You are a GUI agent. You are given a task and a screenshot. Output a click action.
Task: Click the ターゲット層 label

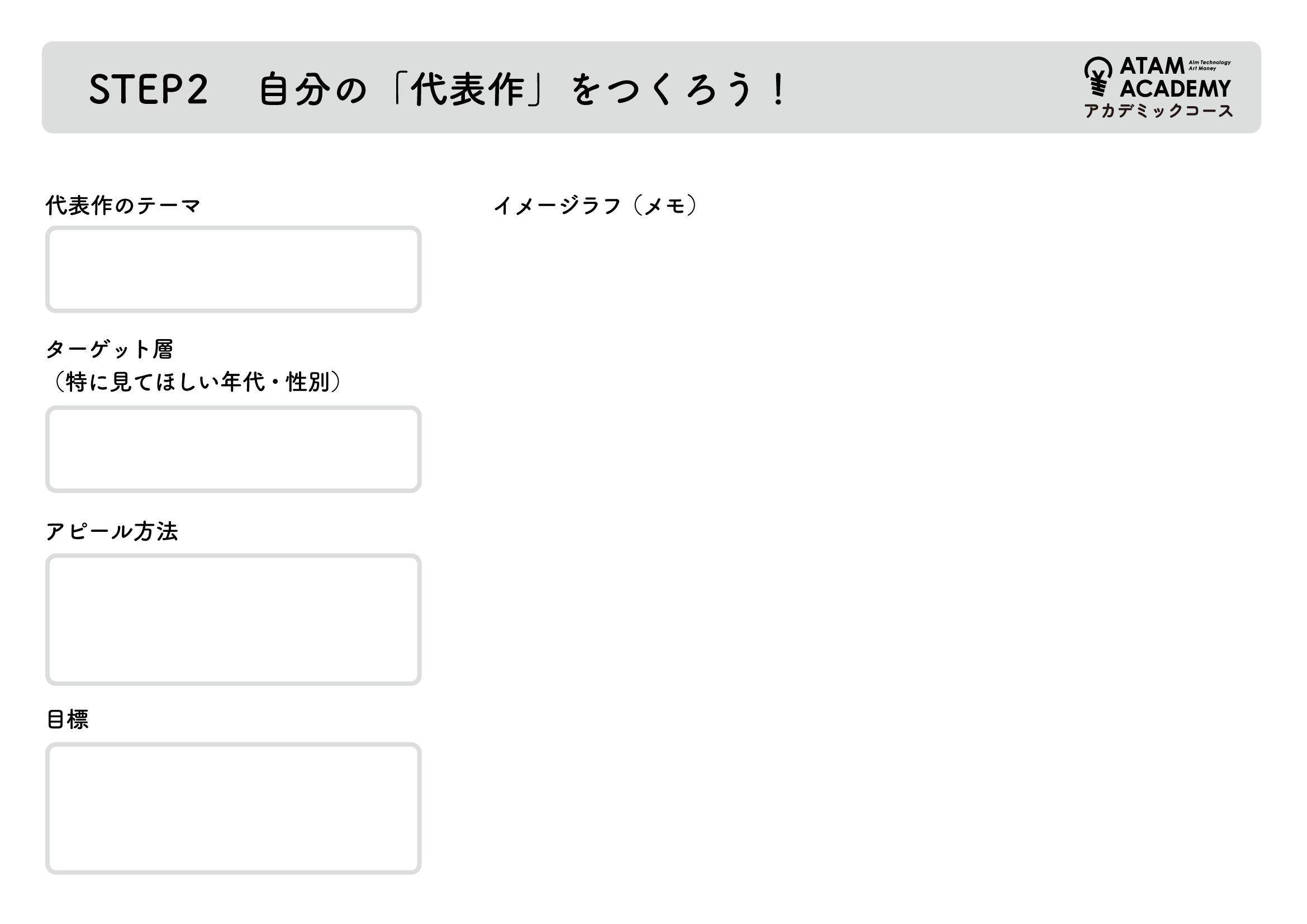pos(110,349)
